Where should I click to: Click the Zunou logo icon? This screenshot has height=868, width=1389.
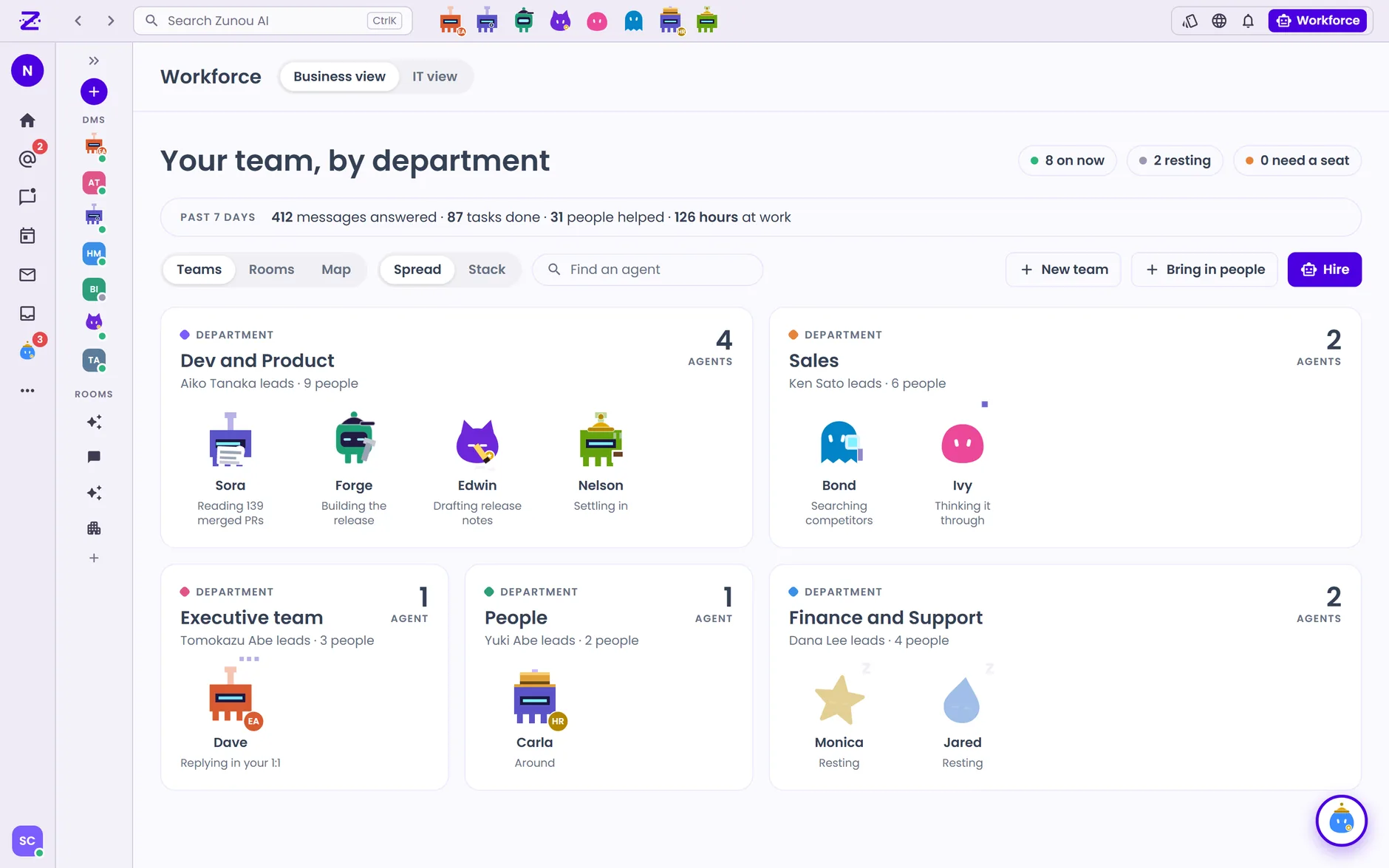[x=30, y=21]
